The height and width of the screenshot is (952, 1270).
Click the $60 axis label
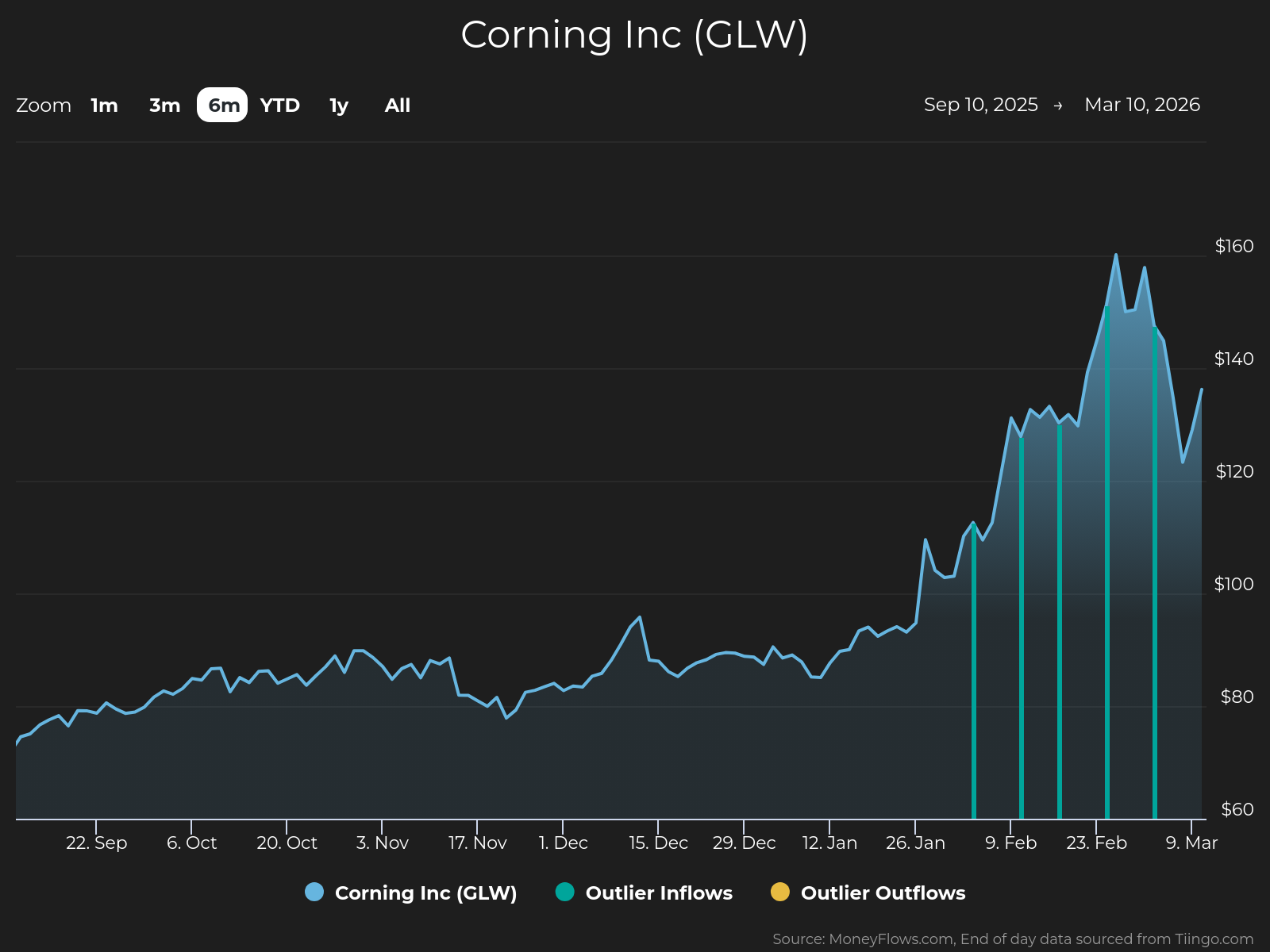pos(1237,809)
